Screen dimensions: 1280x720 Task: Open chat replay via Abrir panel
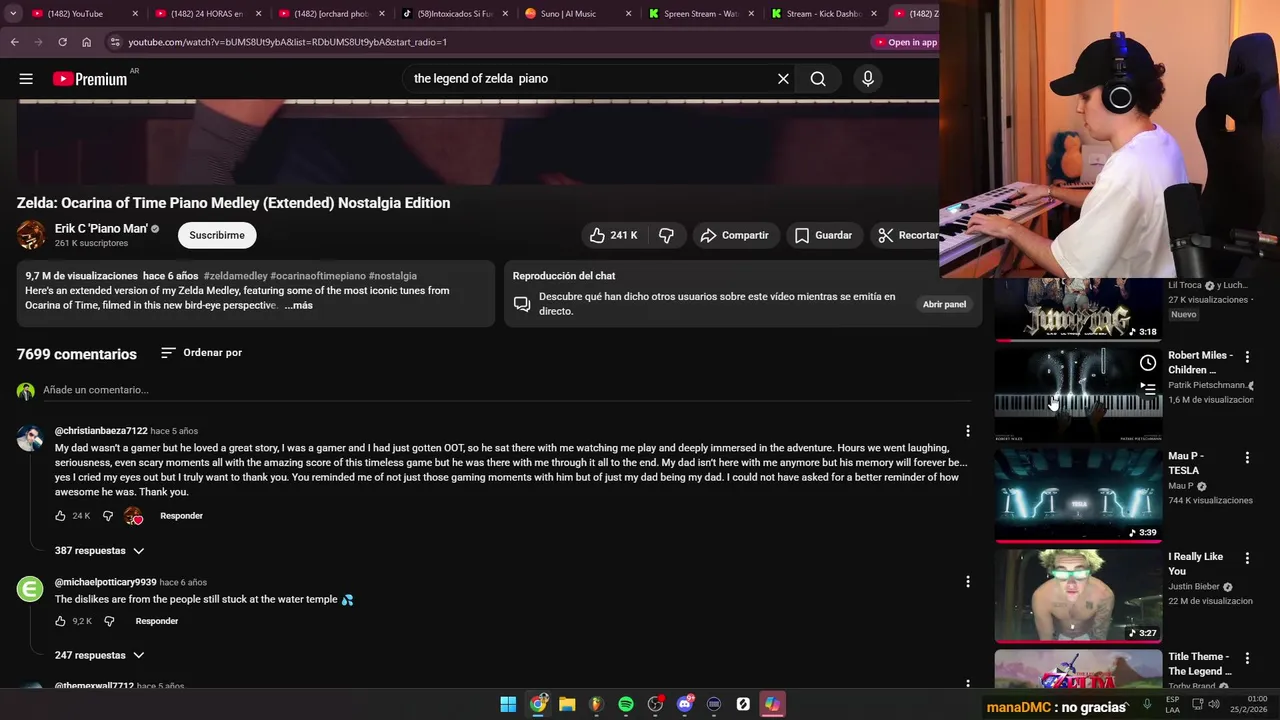point(944,304)
